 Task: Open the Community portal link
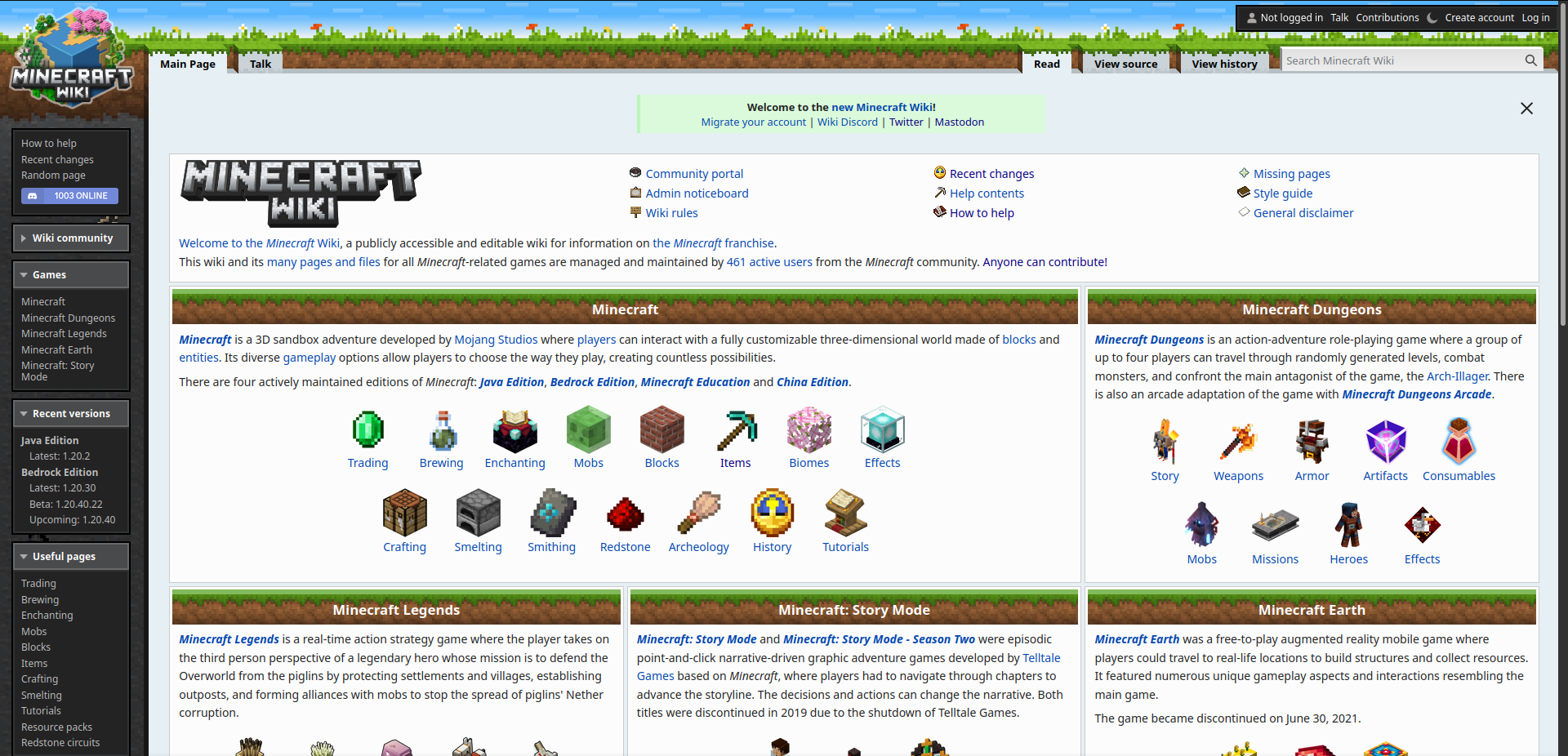click(x=694, y=174)
